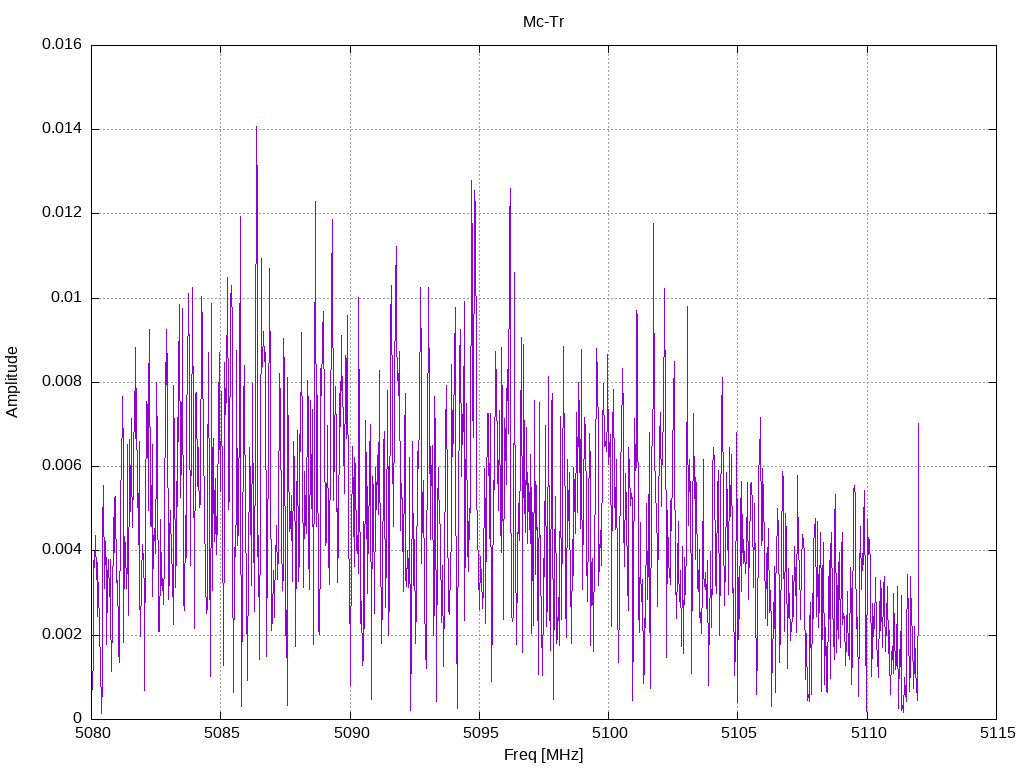Click the x-axis tick label 5095
The image size is (1024, 768).
pyautogui.click(x=480, y=733)
